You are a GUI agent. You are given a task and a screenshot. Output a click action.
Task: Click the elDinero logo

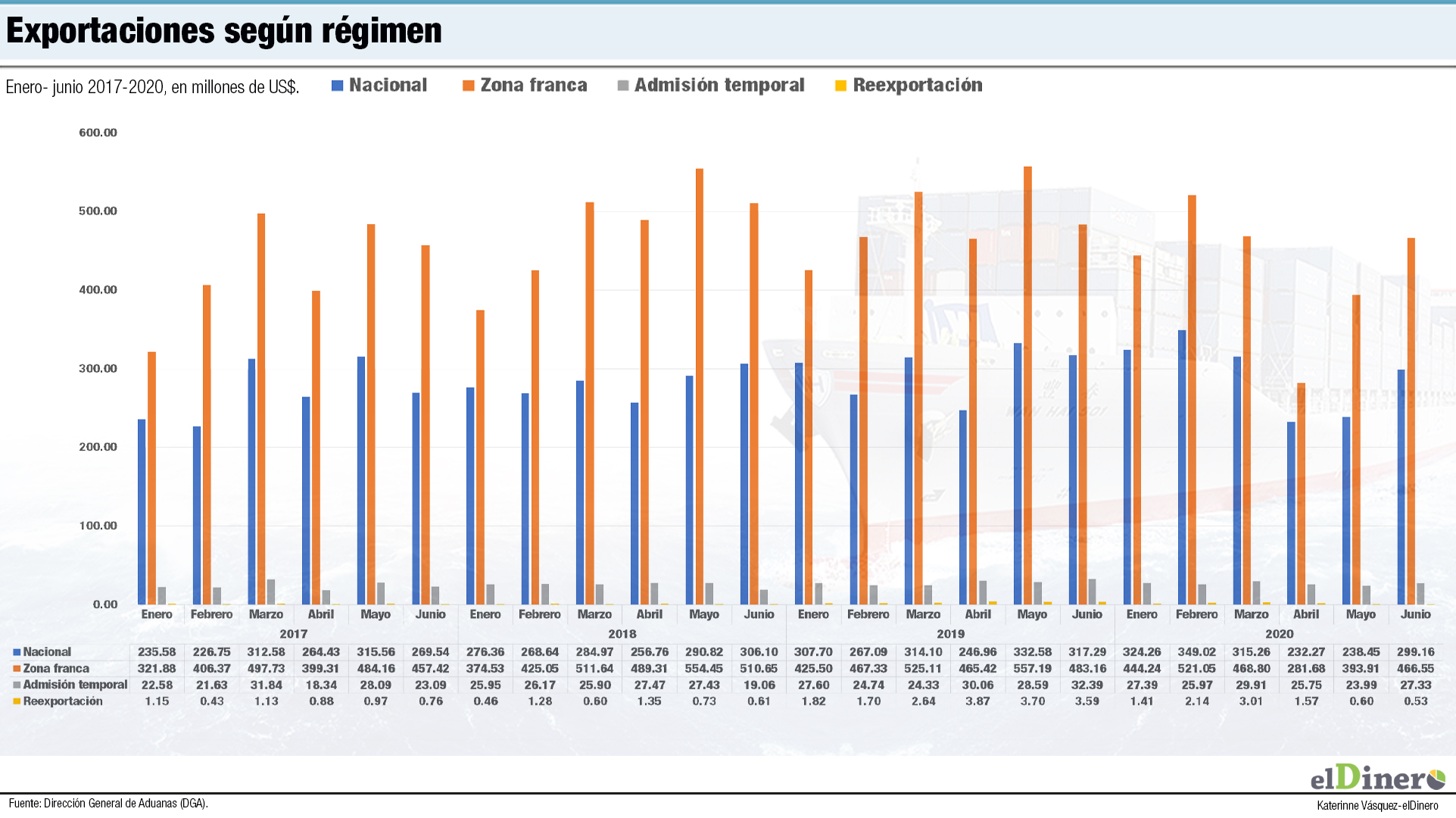(1377, 778)
